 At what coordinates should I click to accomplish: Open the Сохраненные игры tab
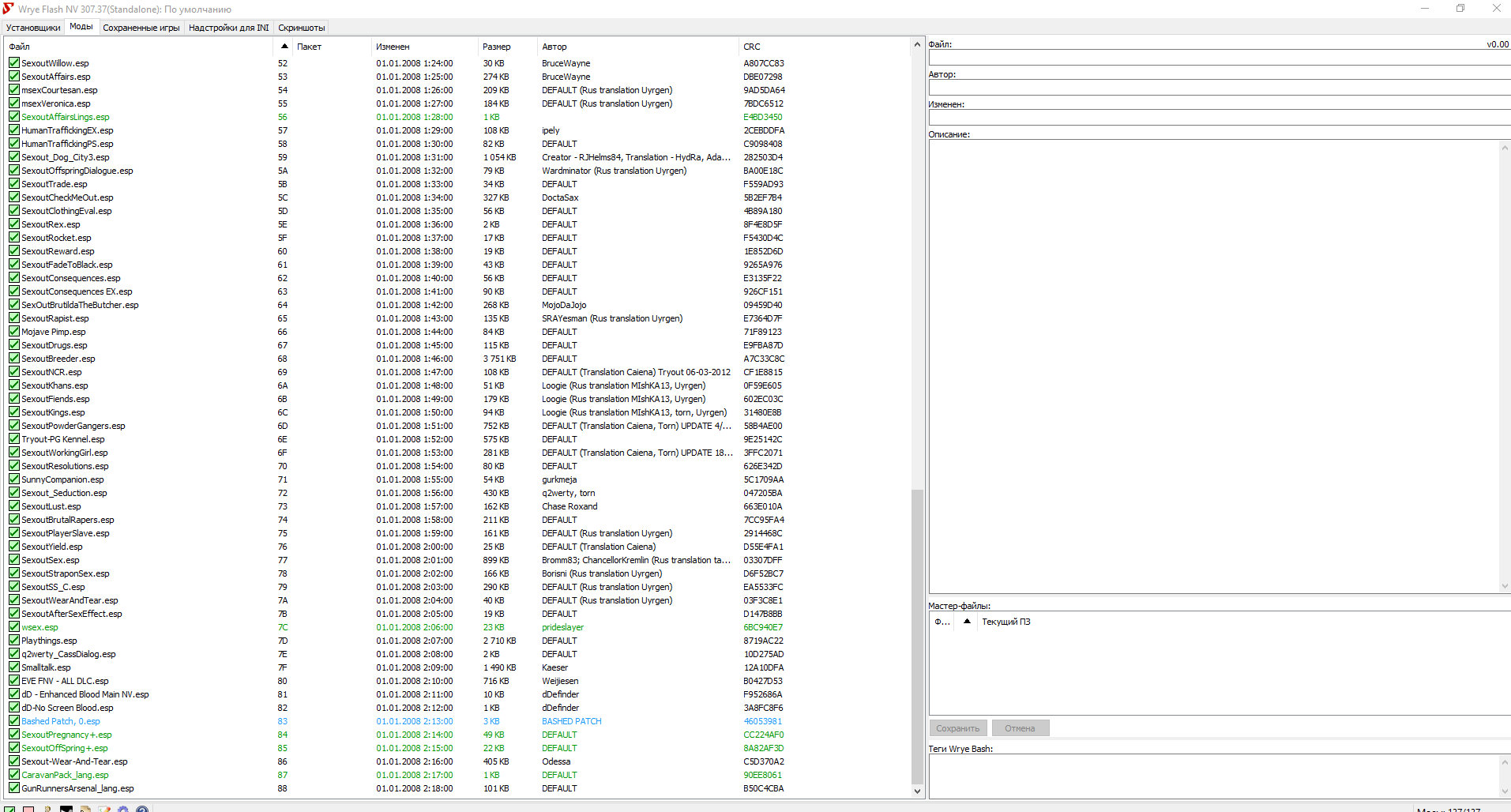141,28
